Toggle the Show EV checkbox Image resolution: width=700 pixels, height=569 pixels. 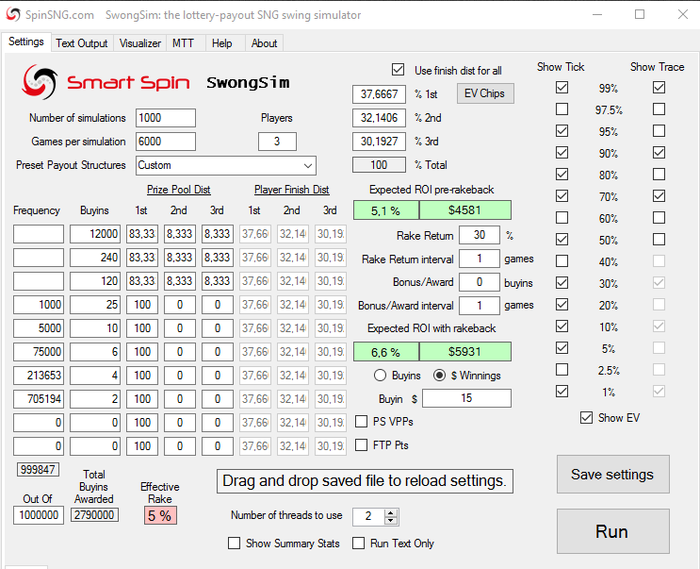pos(586,418)
